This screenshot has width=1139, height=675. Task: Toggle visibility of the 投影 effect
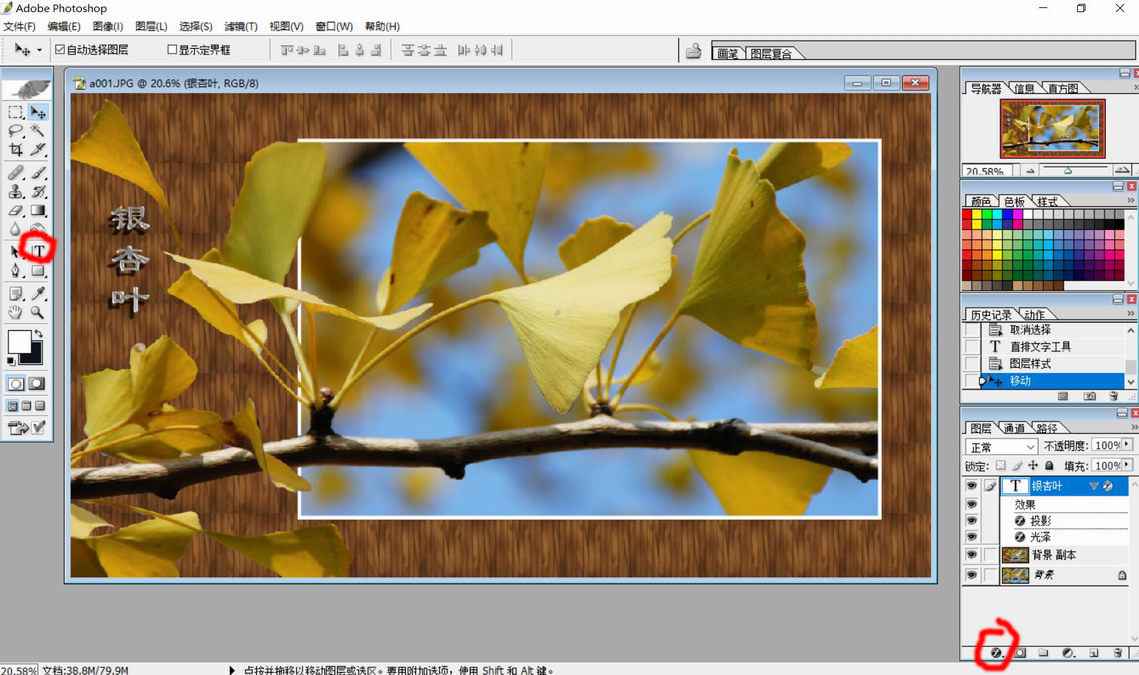click(x=971, y=521)
